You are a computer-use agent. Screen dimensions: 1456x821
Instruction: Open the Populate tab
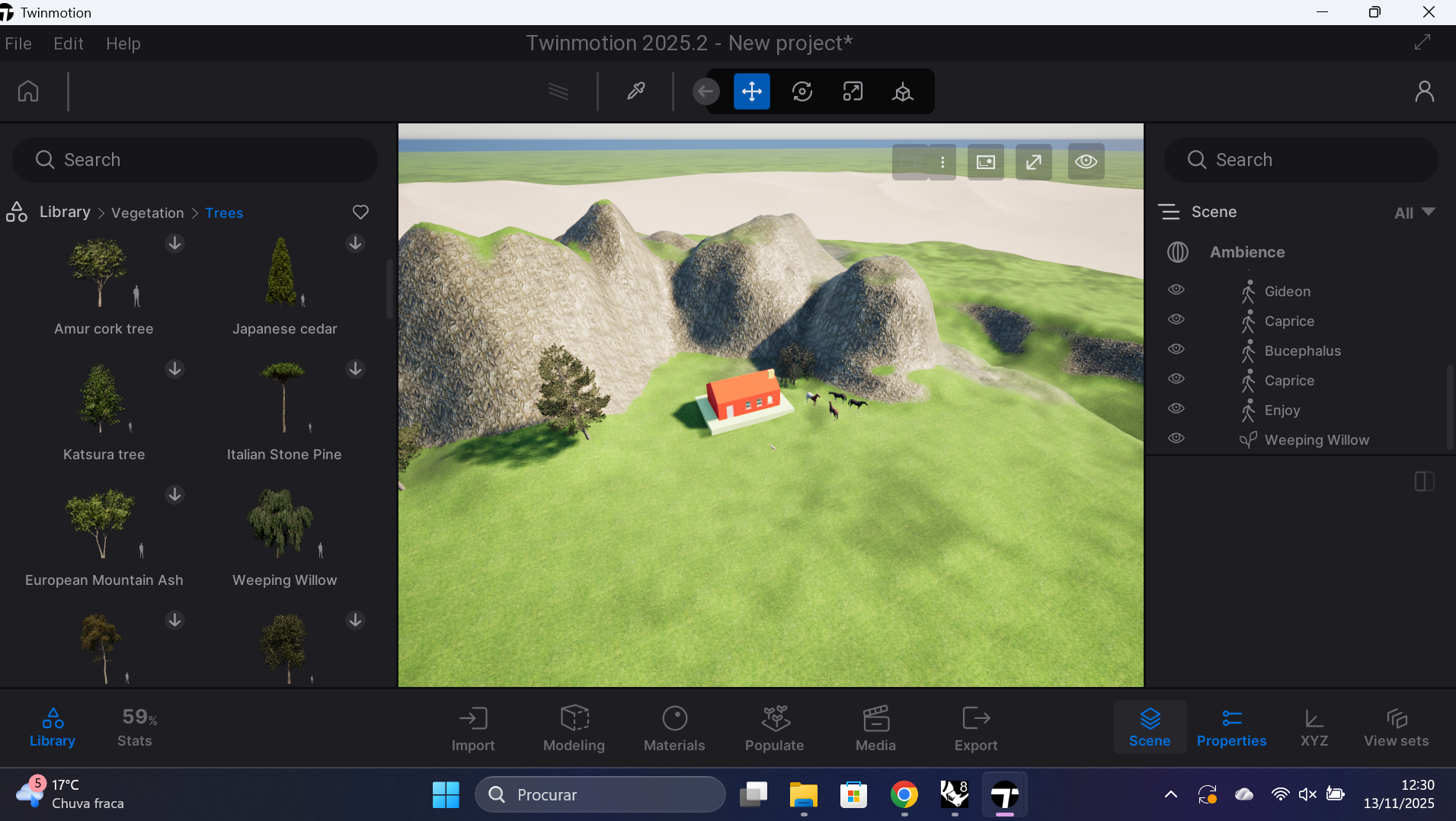coord(775,729)
